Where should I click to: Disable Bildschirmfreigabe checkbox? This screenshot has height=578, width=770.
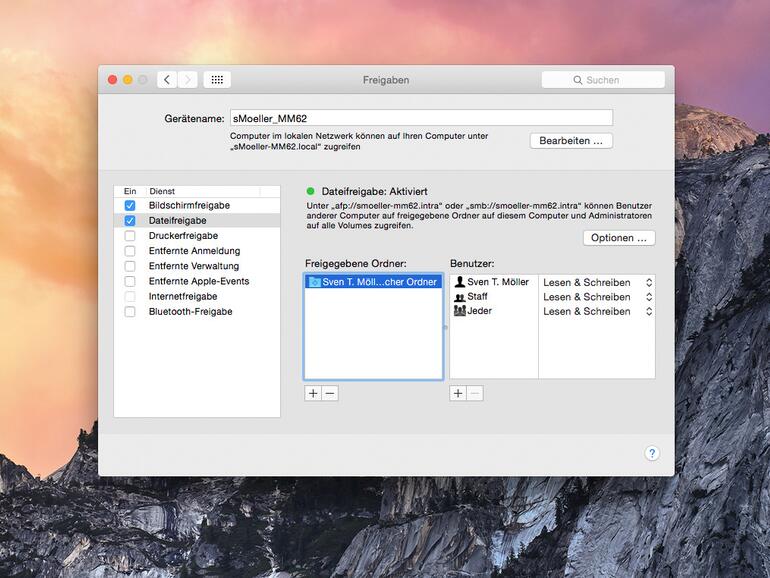tap(130, 205)
